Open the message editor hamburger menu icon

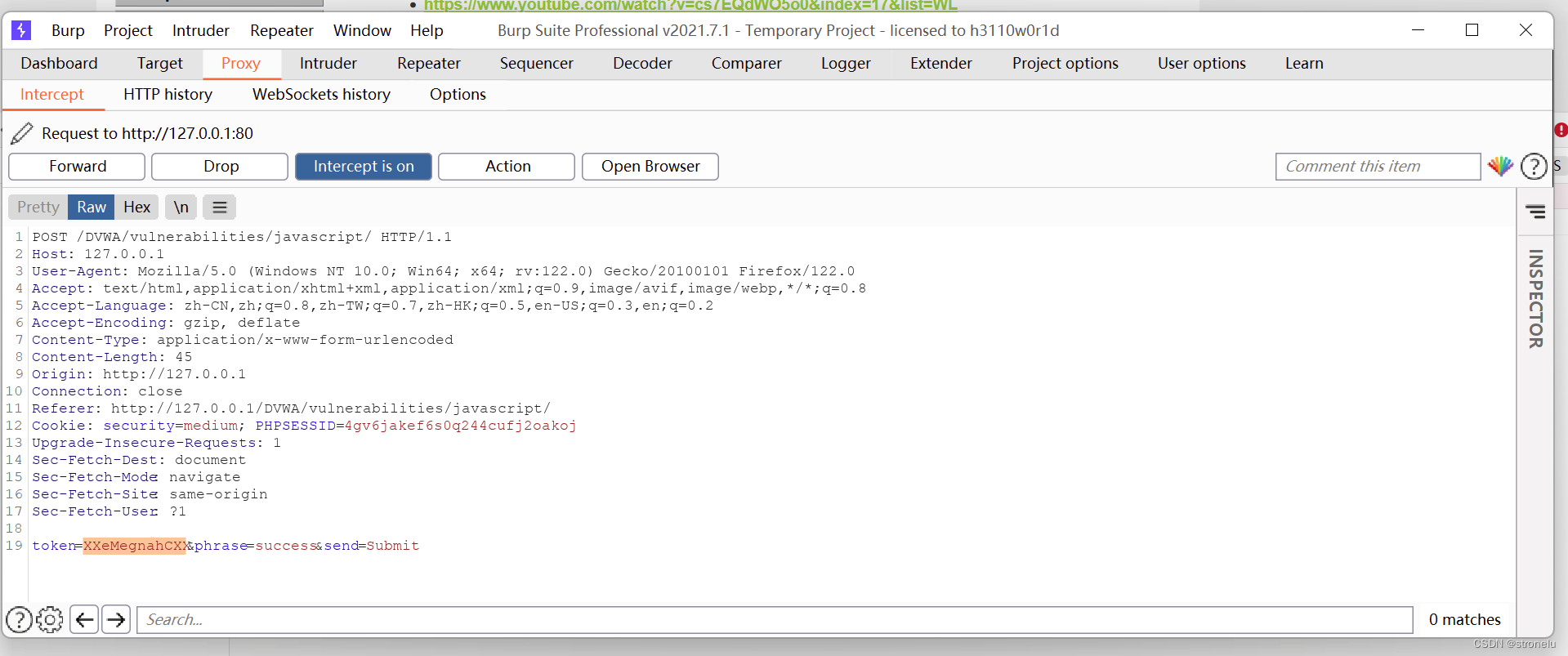[220, 208]
